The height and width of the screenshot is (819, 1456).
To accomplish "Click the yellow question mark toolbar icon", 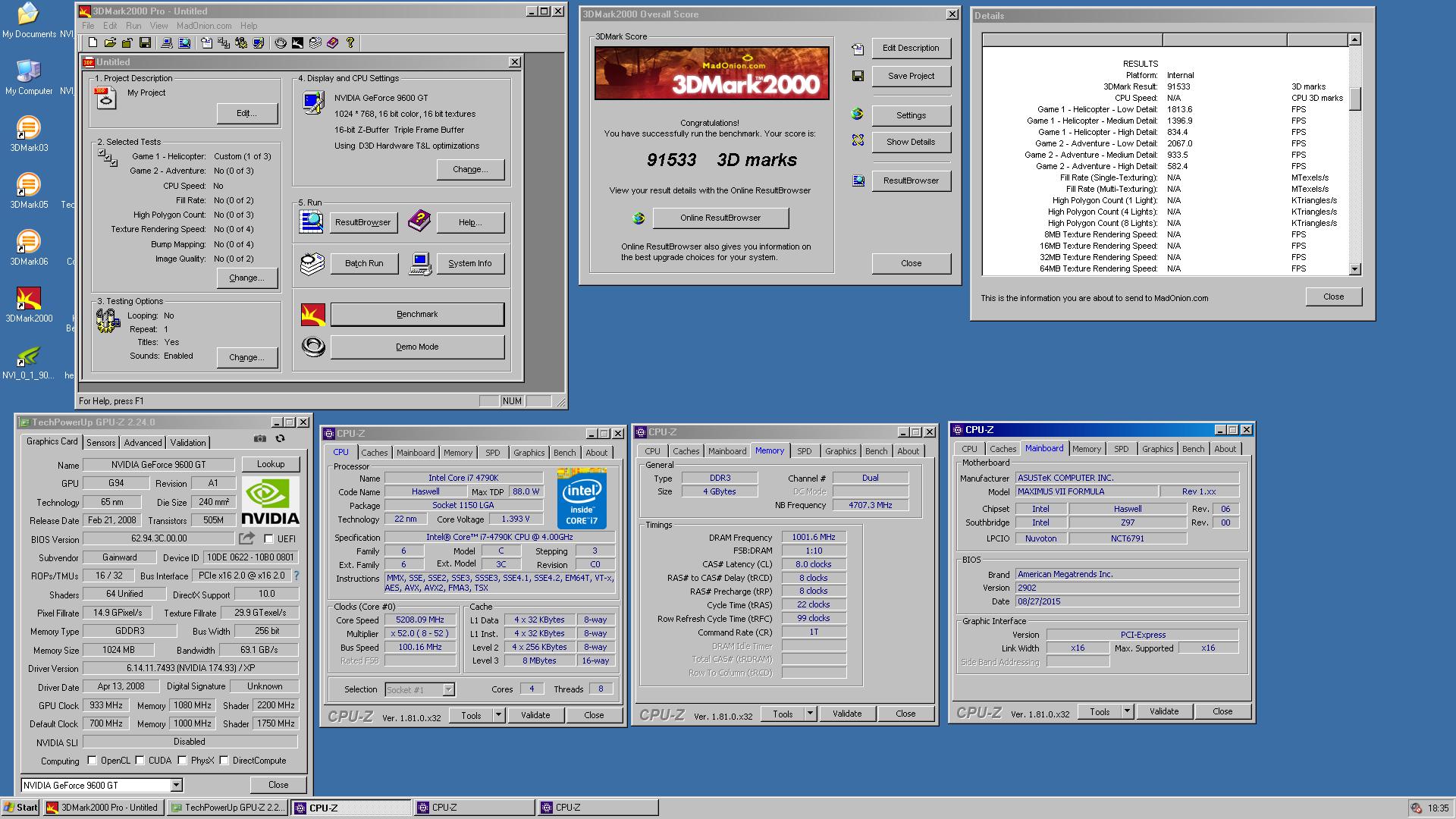I will (x=350, y=43).
